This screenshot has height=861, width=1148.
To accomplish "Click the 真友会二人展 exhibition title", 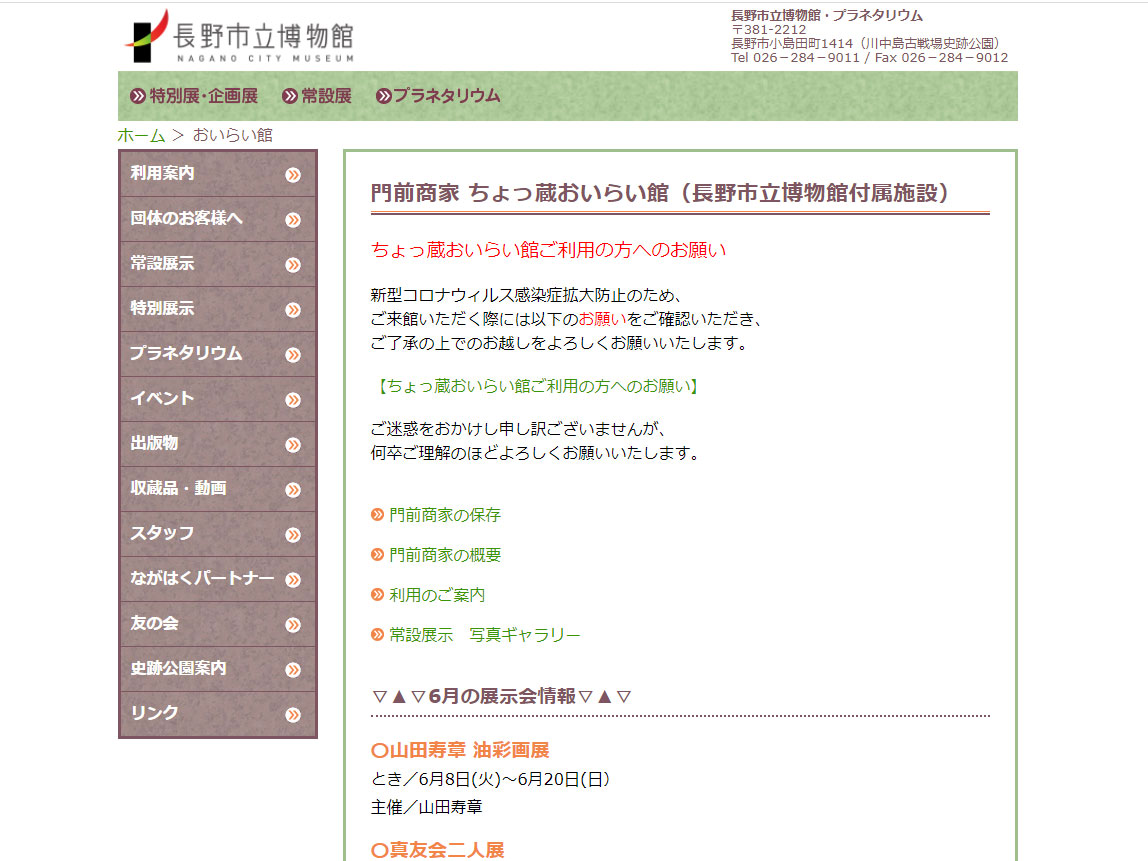I will 438,850.
